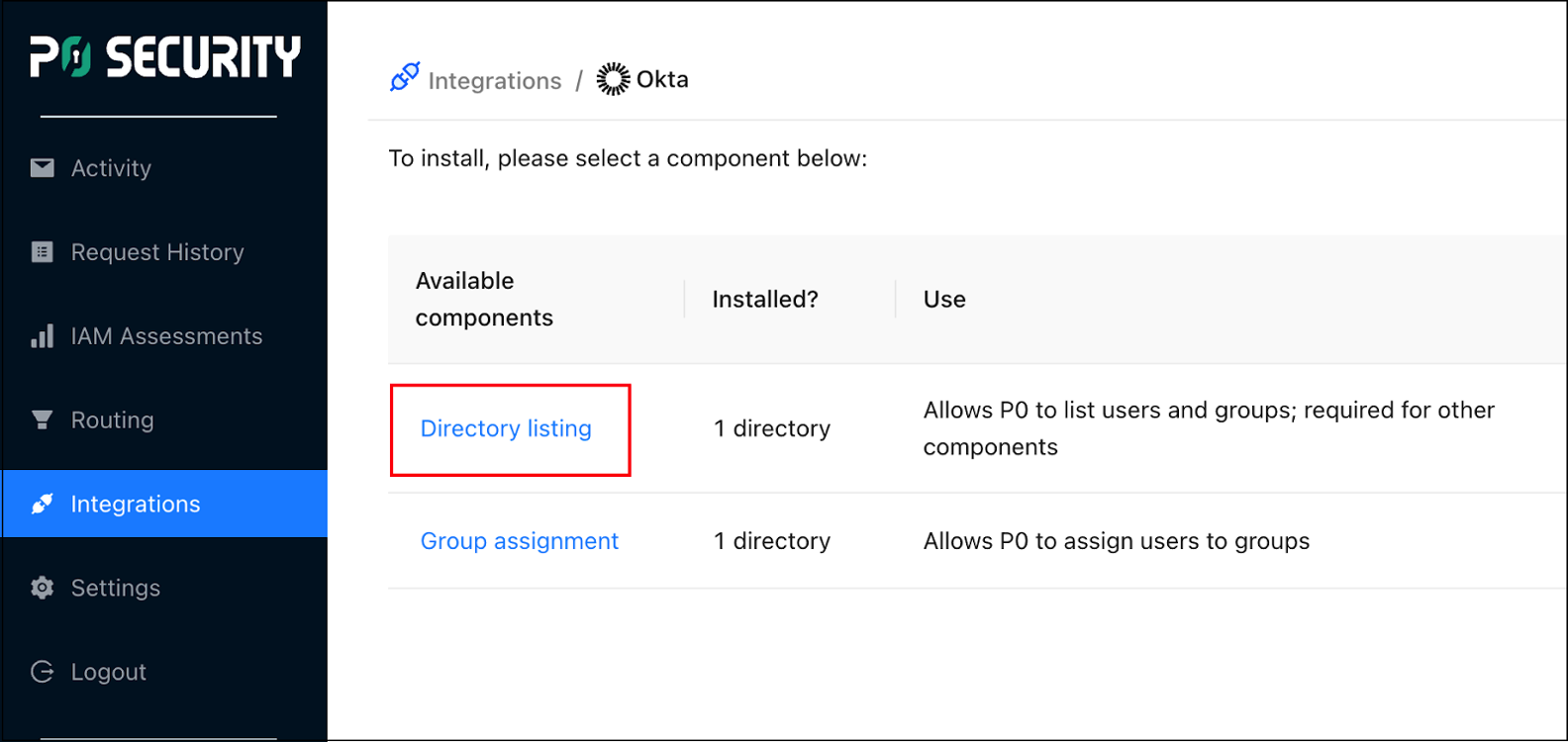Open the Directory listing component link
The width and height of the screenshot is (1568, 742).
(506, 428)
